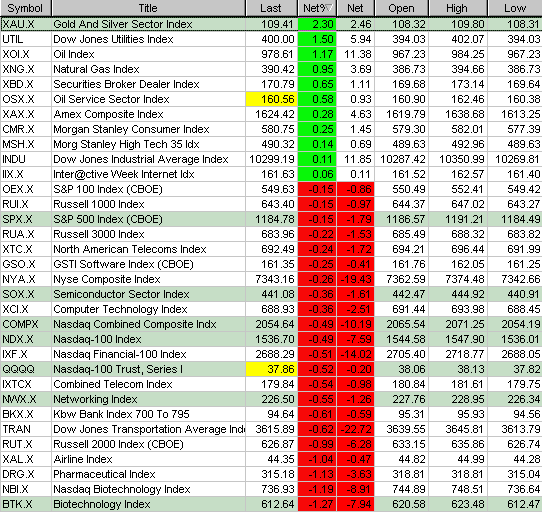Image resolution: width=542 pixels, height=512 pixels.
Task: Select the BKX.X symbol cell
Action: 26,415
